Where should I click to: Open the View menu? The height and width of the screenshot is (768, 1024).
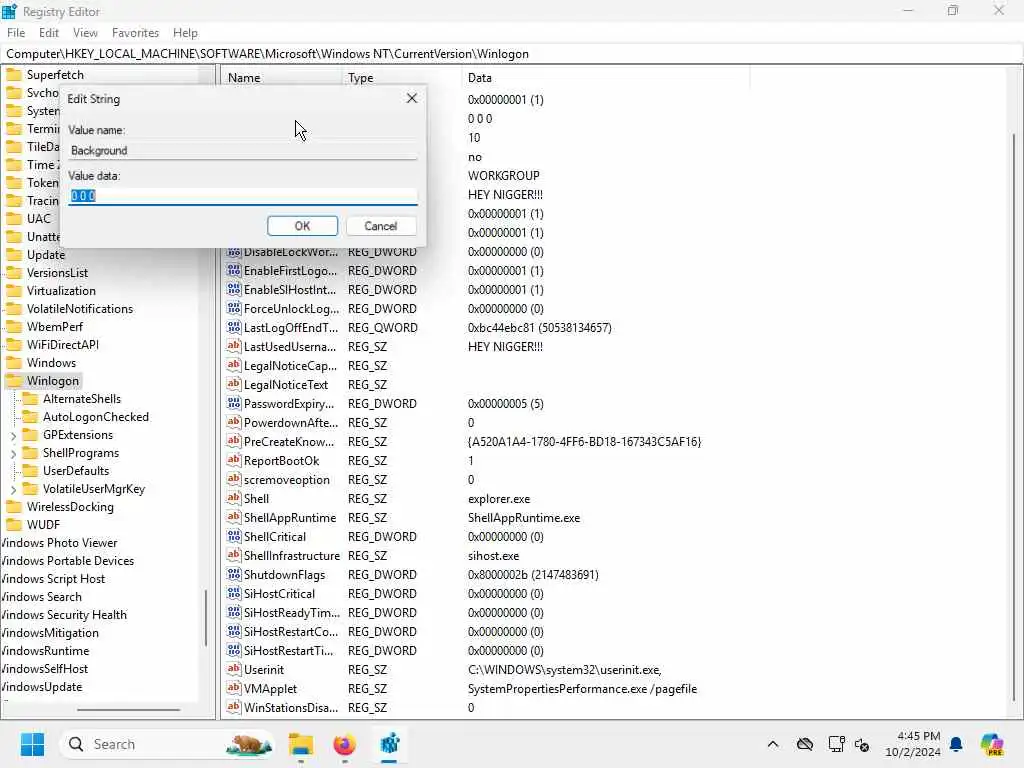tap(85, 33)
